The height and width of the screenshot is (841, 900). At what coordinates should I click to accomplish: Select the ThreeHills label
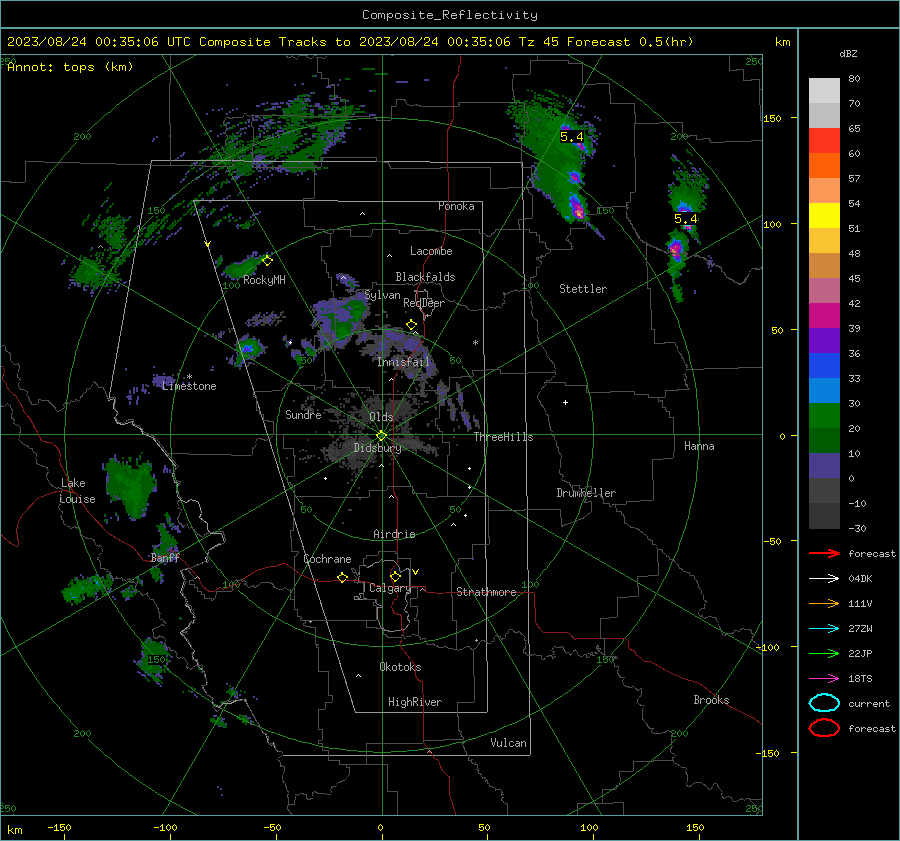(503, 437)
